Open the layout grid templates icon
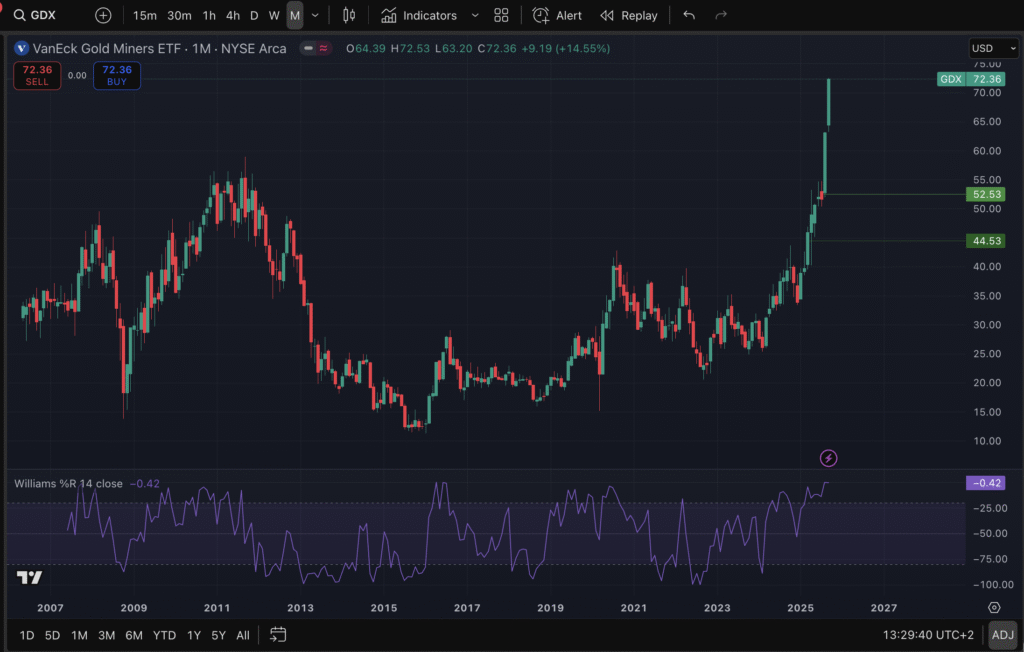The width and height of the screenshot is (1024, 652). pyautogui.click(x=501, y=15)
